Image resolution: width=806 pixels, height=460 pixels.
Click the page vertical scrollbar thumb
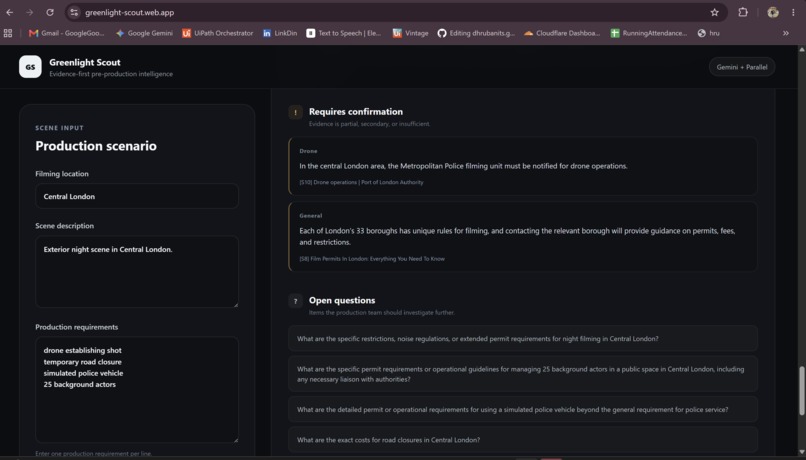(801, 391)
